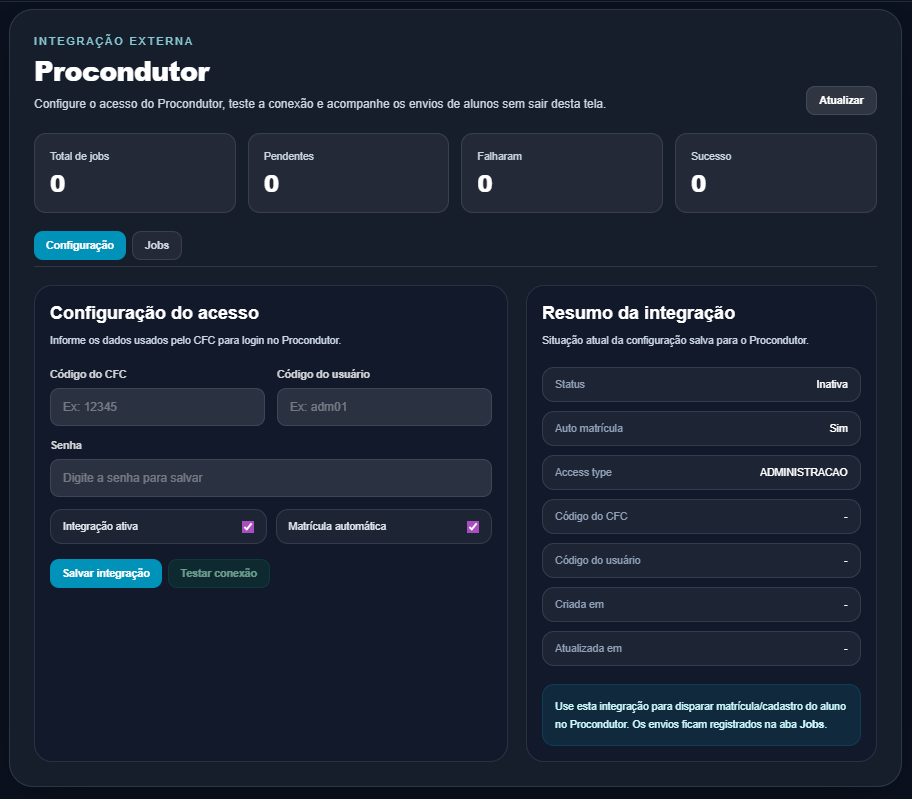Click the 'Código do CFC' summary row

click(701, 516)
